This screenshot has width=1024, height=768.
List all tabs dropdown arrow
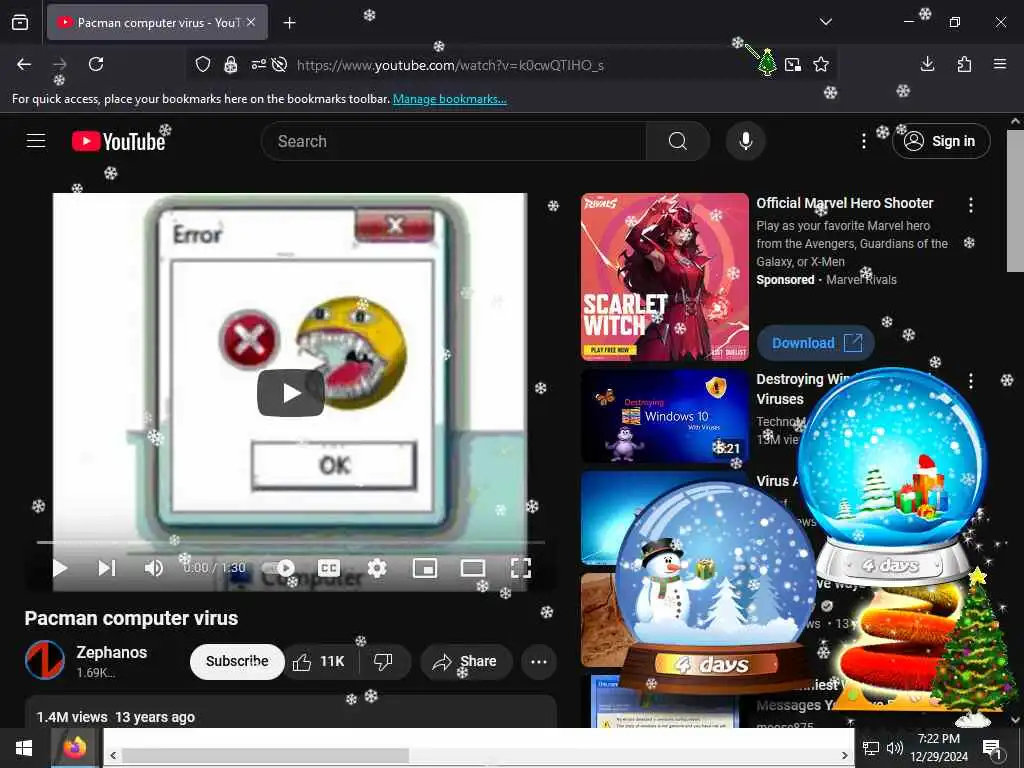(x=825, y=22)
